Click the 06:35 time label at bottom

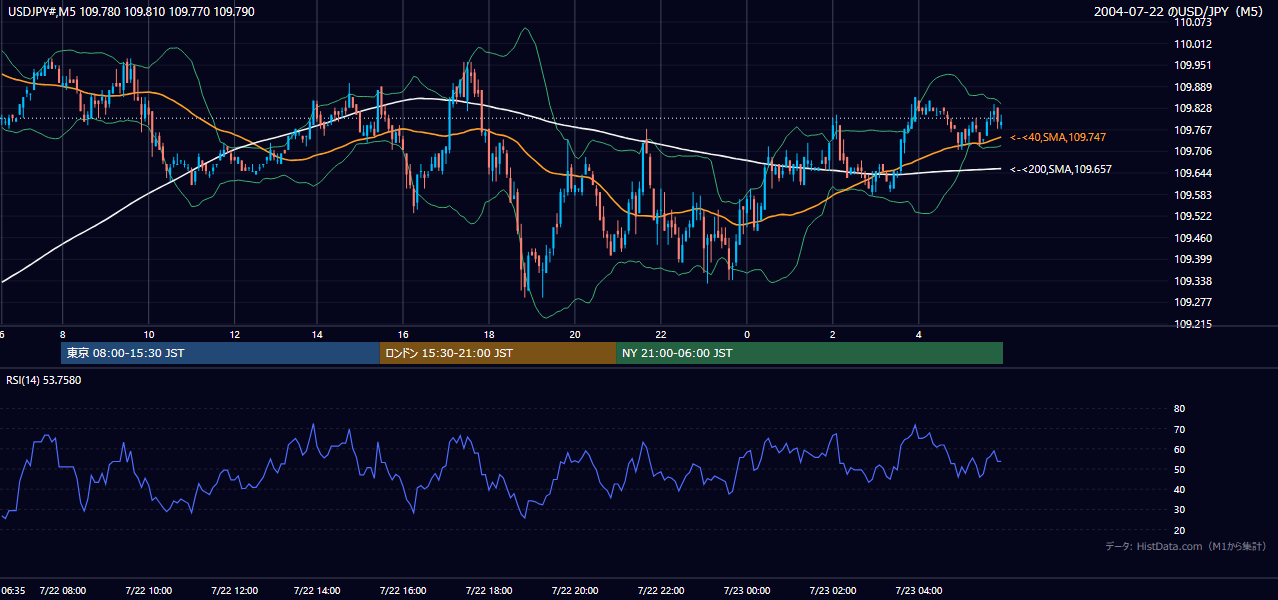click(x=13, y=591)
